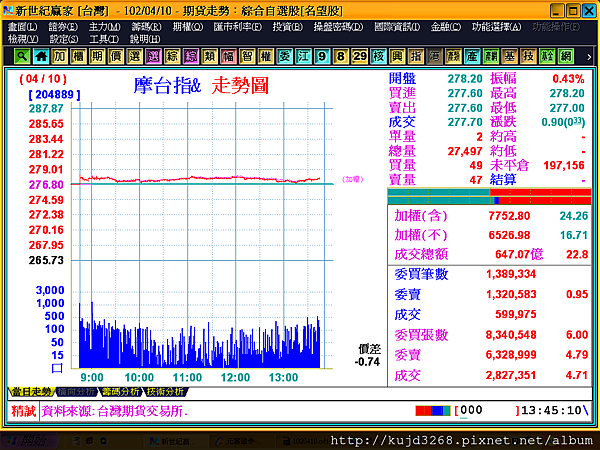
Task: Click the cyan number 9 icon
Action: point(322,56)
